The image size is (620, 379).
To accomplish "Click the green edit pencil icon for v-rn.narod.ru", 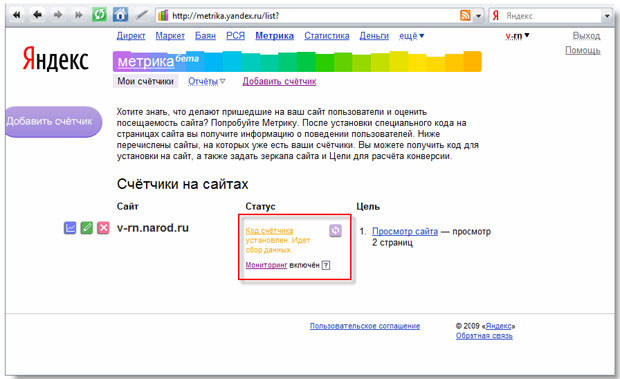I will (87, 228).
